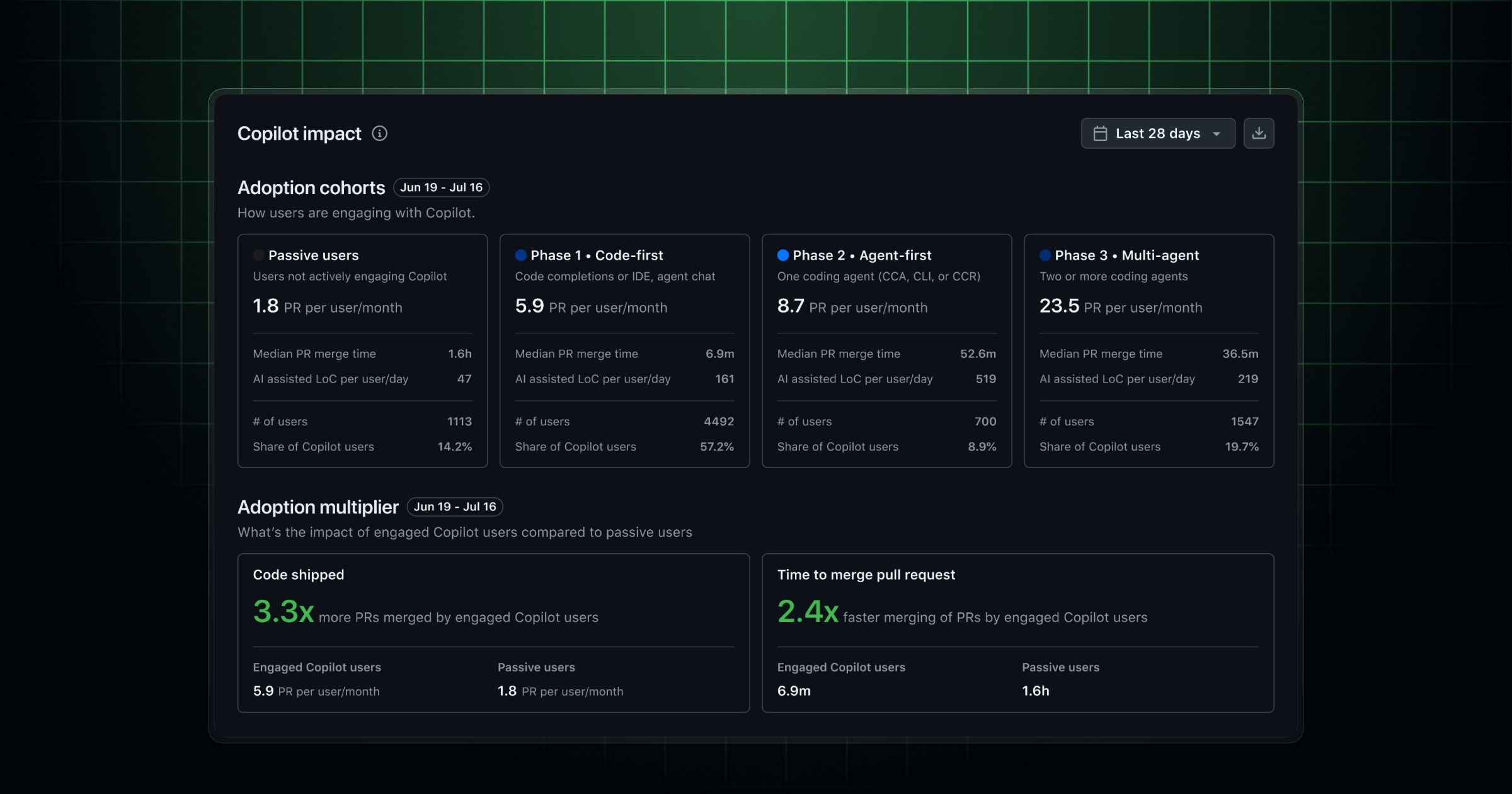
Task: Click the 6.9m merge time in Phase 1 card
Action: tap(719, 354)
